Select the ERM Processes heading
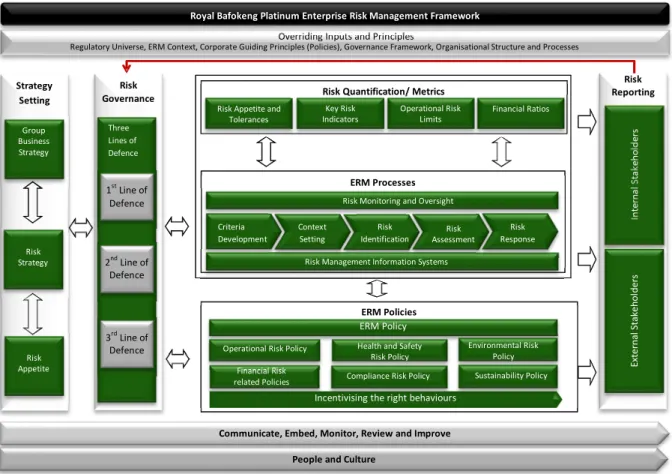The image size is (672, 474). pyautogui.click(x=383, y=183)
